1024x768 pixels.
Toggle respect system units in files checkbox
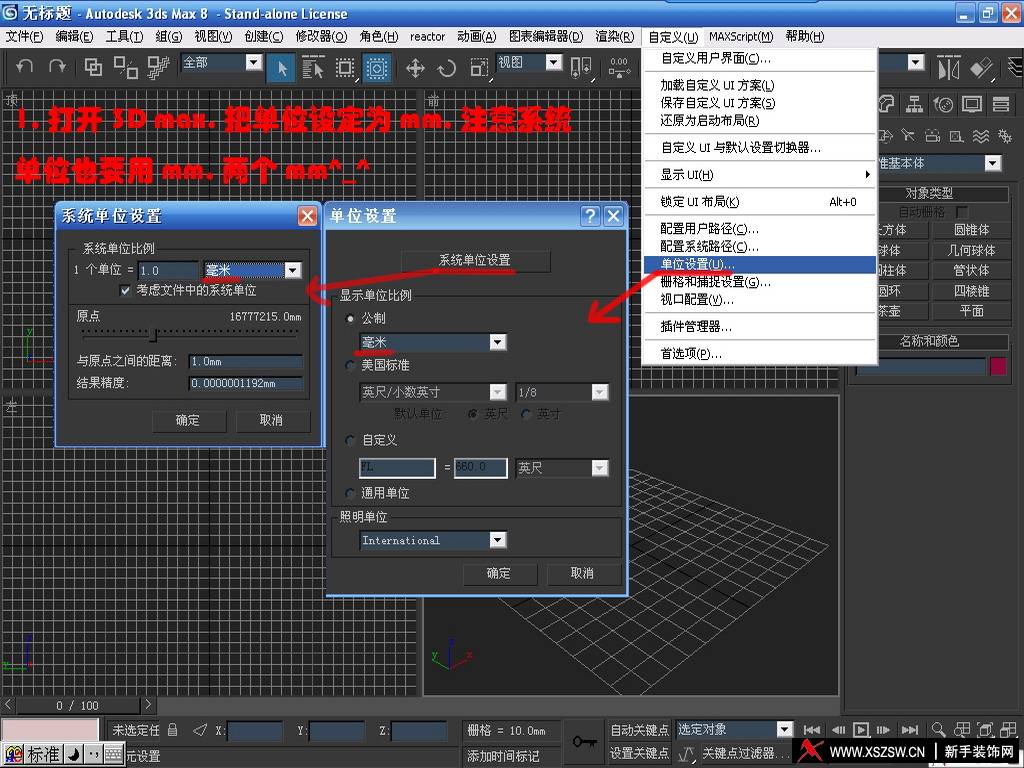[125, 291]
